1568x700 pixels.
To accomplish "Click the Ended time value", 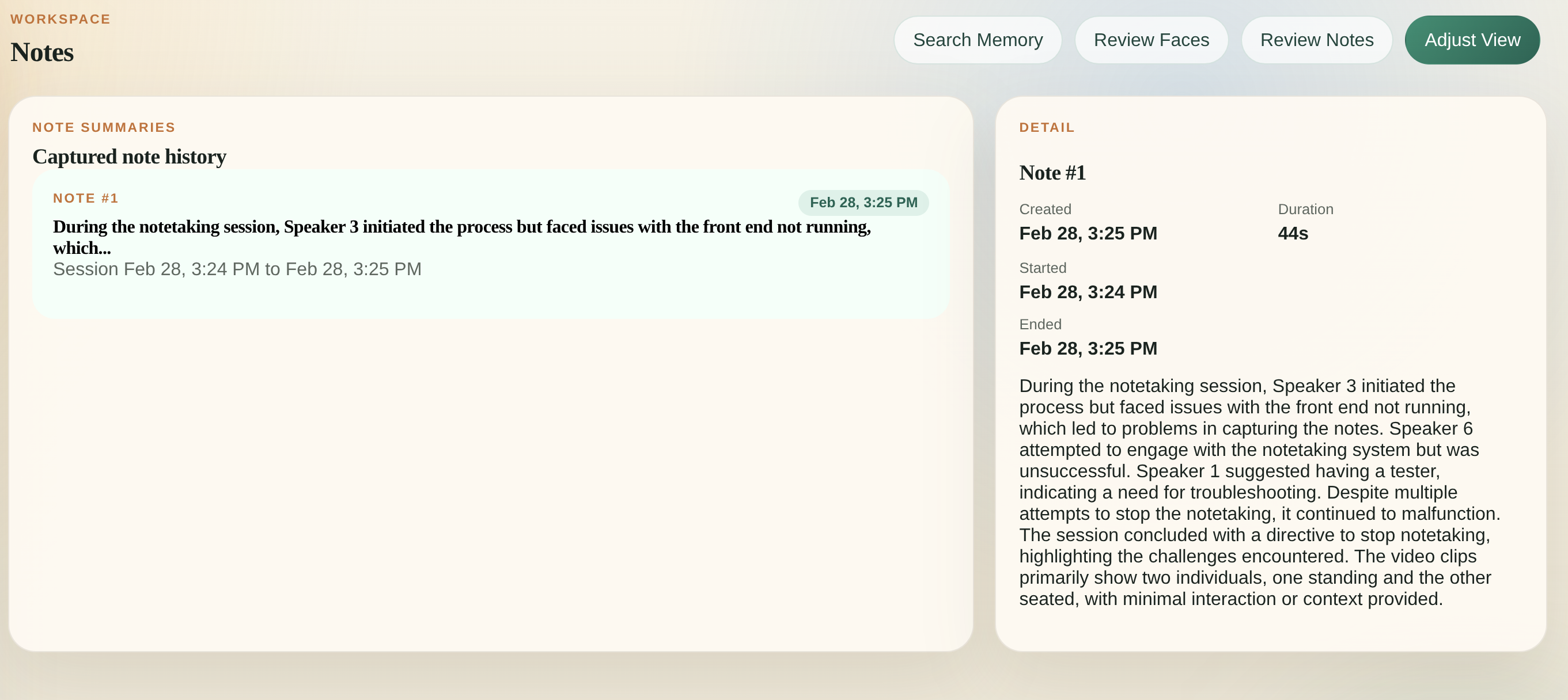I will [x=1088, y=348].
